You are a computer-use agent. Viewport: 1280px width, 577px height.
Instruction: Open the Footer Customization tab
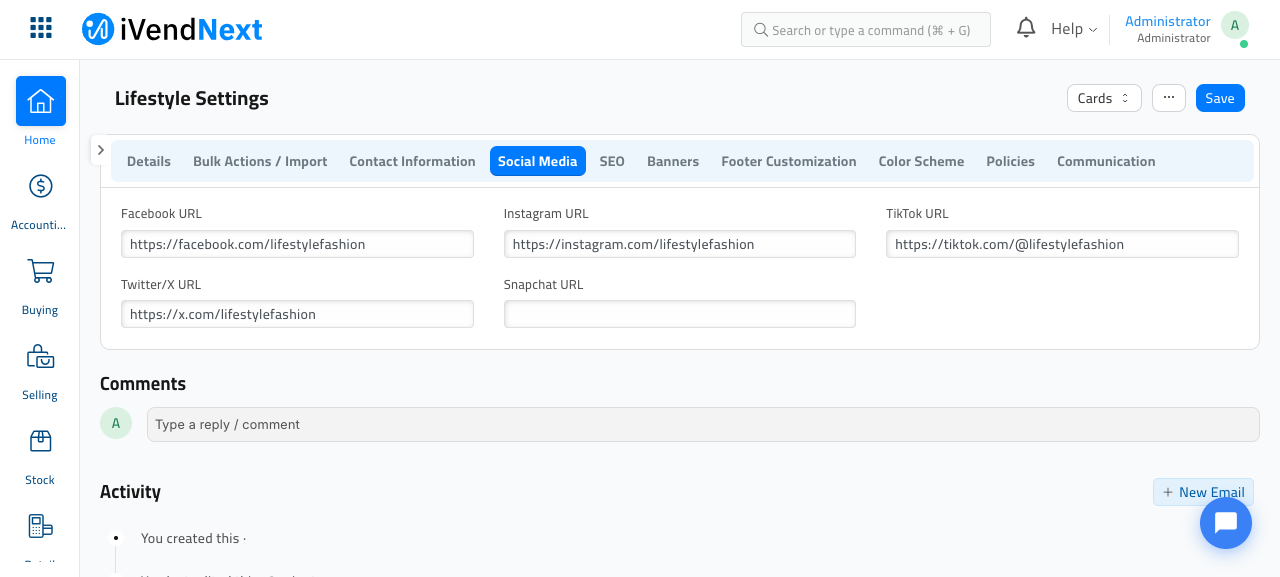point(789,161)
